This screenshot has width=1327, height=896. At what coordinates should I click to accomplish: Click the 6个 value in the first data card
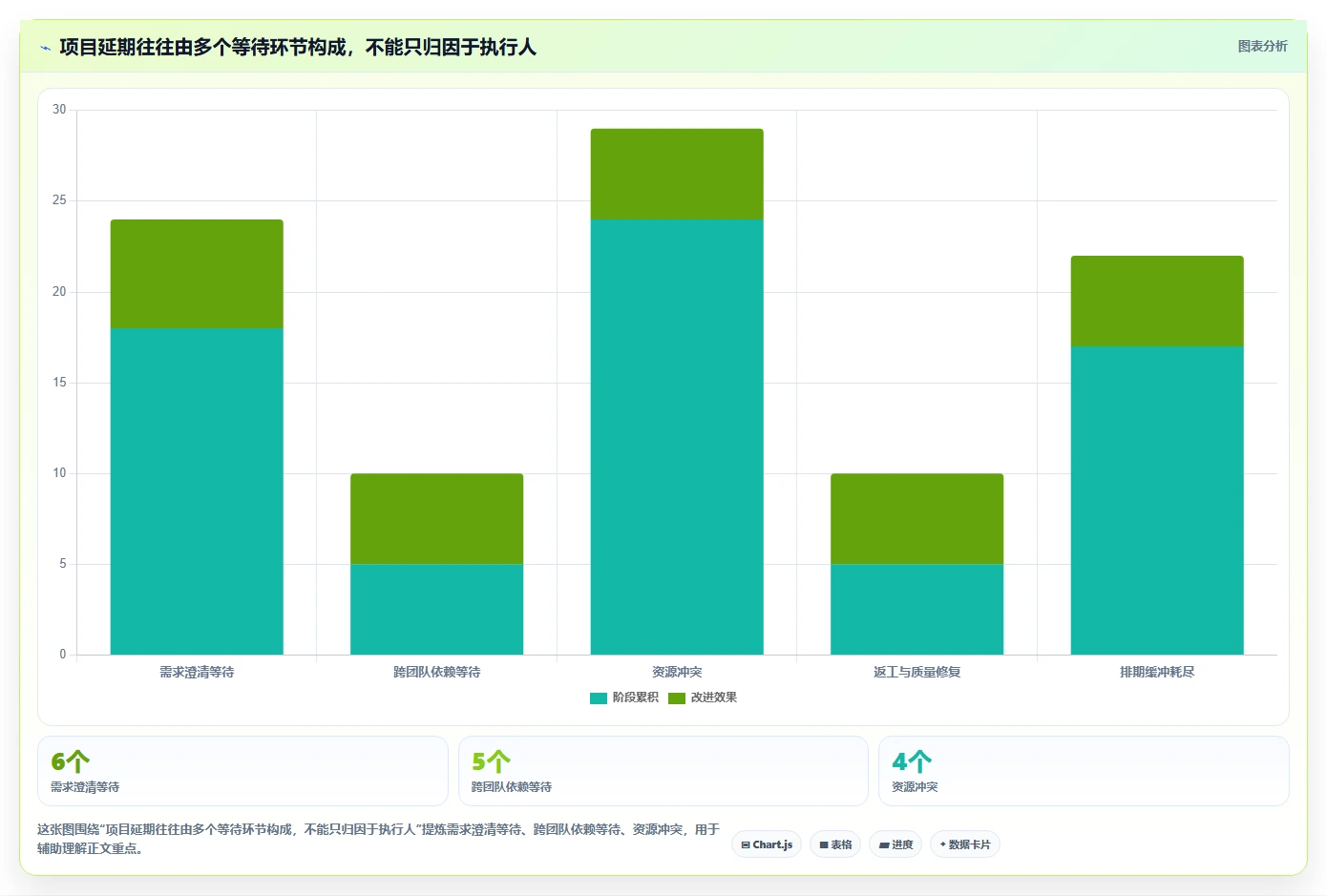tap(70, 761)
